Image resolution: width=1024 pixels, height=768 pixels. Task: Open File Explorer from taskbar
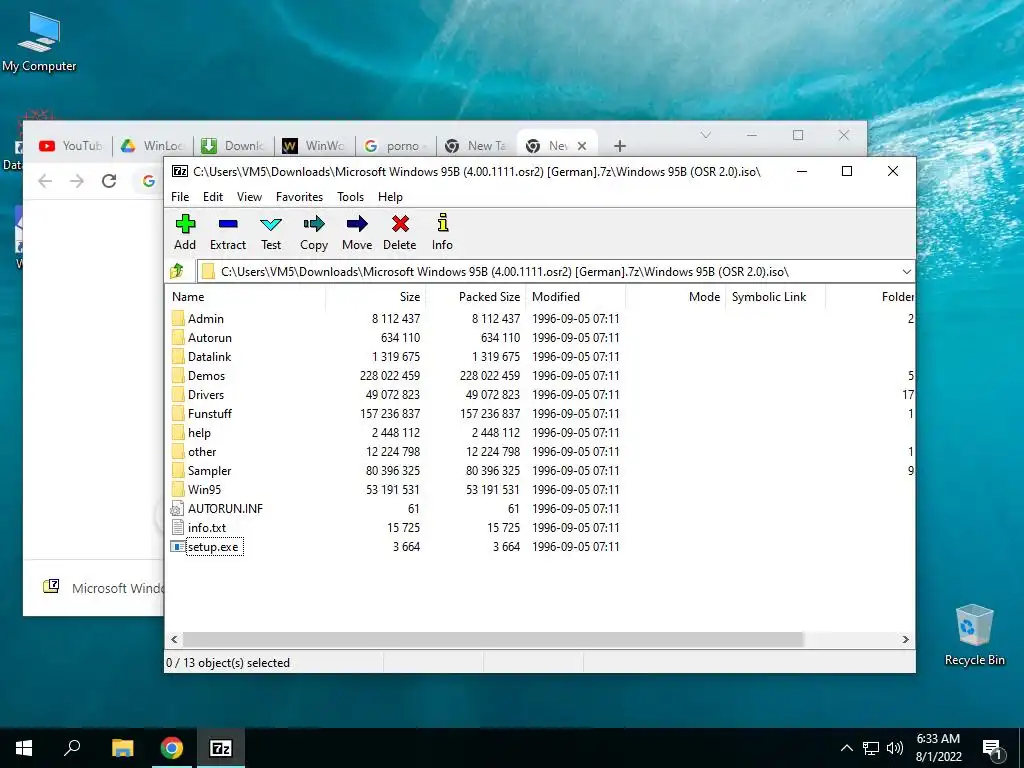coord(122,748)
